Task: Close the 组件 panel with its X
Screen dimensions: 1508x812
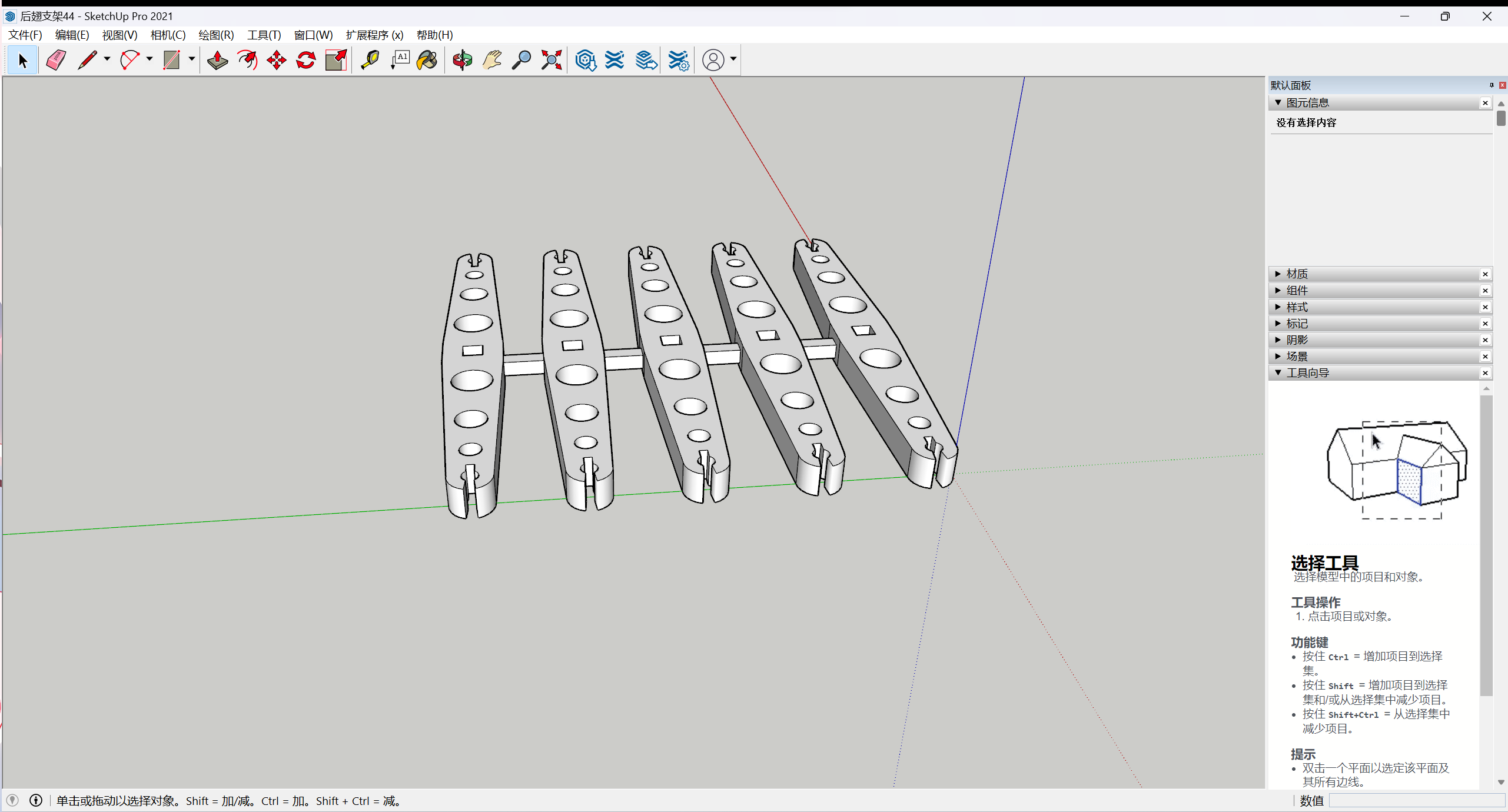Action: click(x=1485, y=290)
